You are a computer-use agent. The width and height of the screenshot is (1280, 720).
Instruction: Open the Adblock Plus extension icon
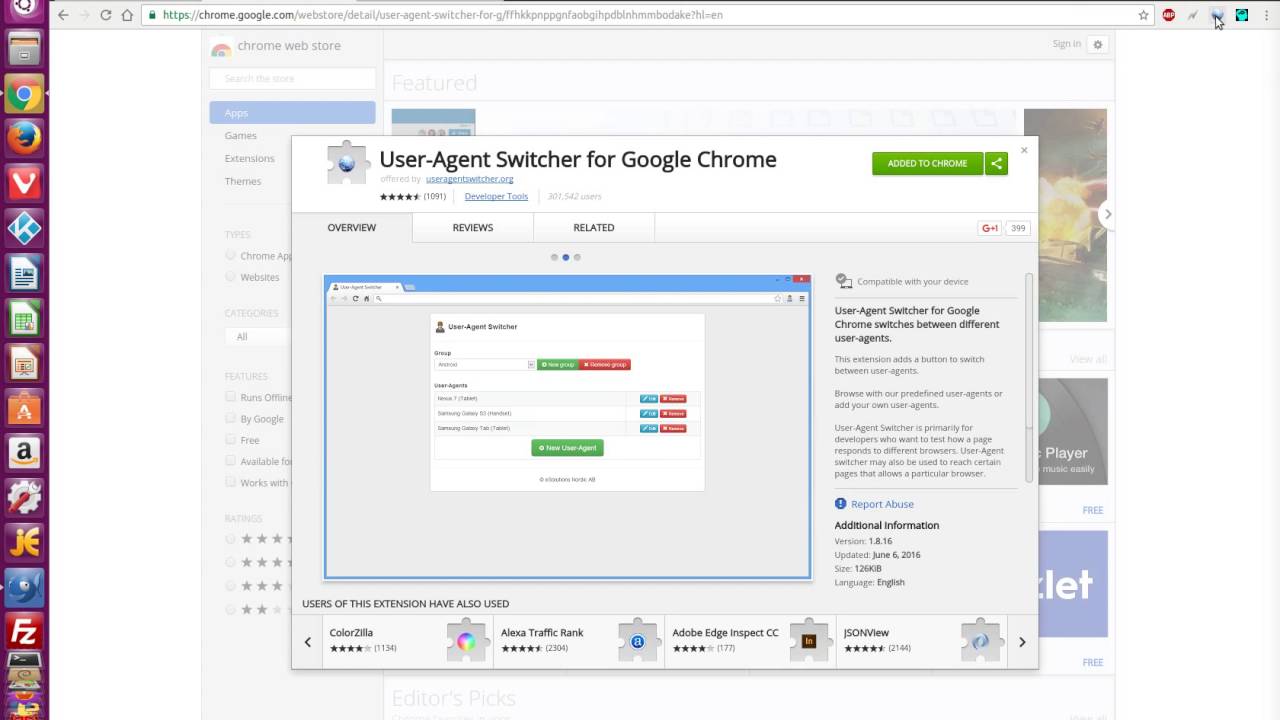coord(1168,15)
